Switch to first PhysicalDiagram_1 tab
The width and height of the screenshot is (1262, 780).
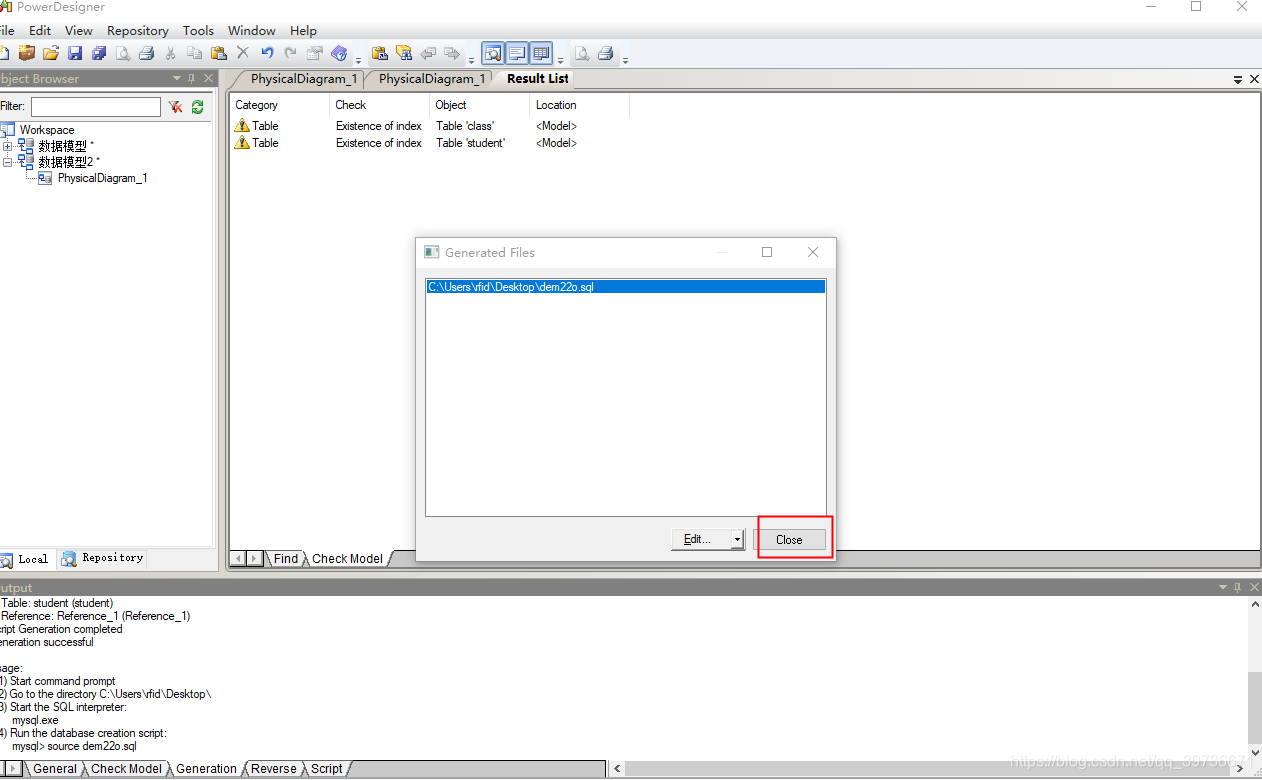coord(303,79)
